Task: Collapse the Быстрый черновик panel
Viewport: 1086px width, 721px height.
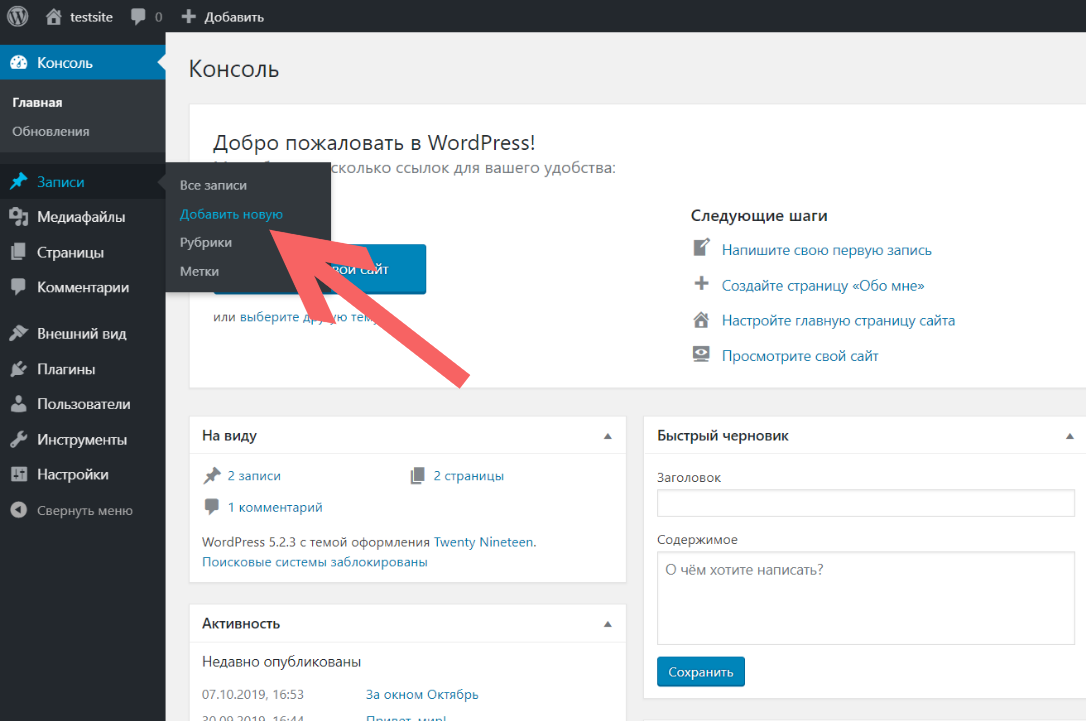Action: tap(1069, 436)
